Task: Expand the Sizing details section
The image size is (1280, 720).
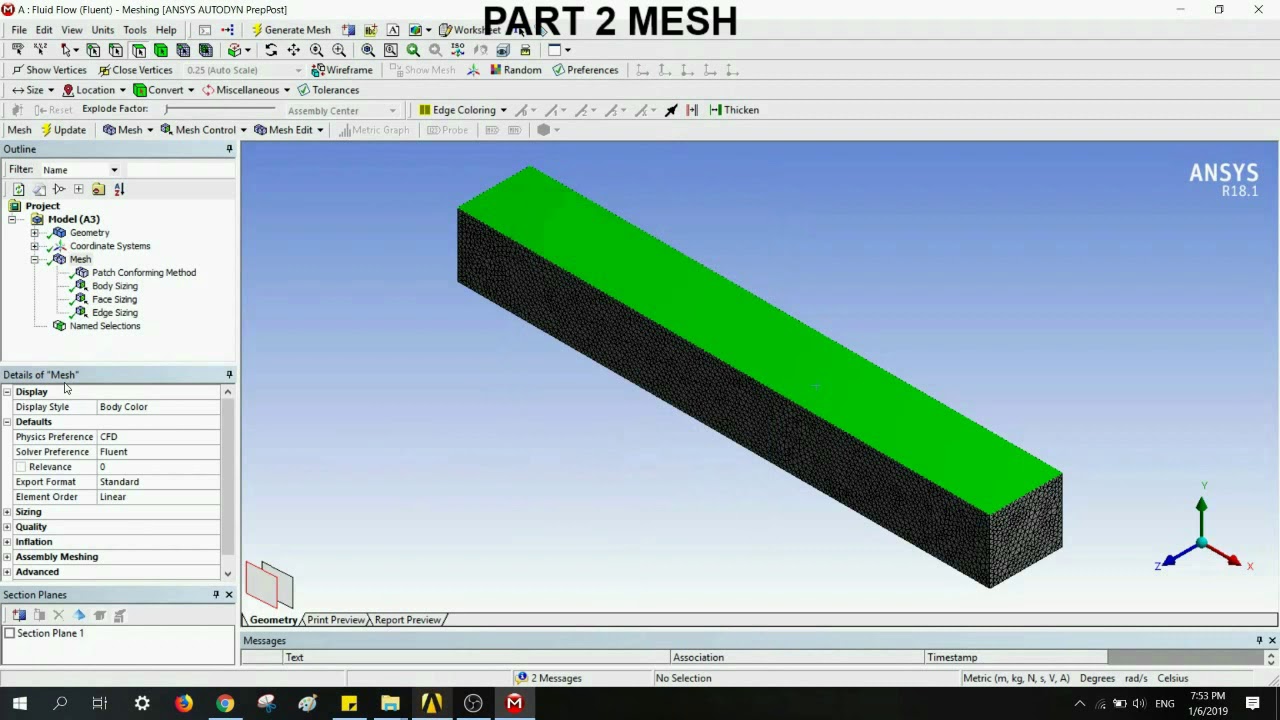Action: point(7,512)
